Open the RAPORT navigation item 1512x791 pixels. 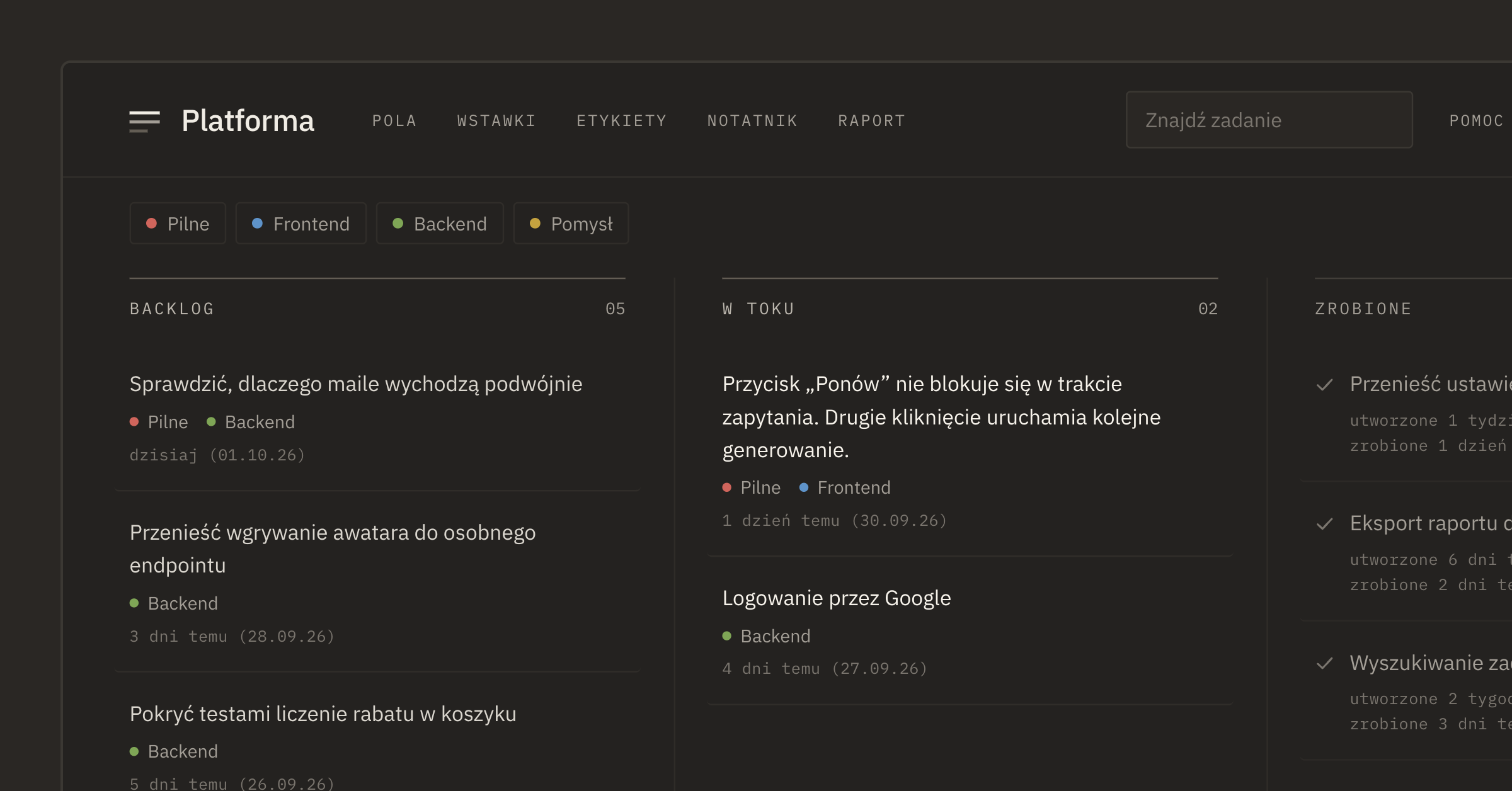[871, 120]
